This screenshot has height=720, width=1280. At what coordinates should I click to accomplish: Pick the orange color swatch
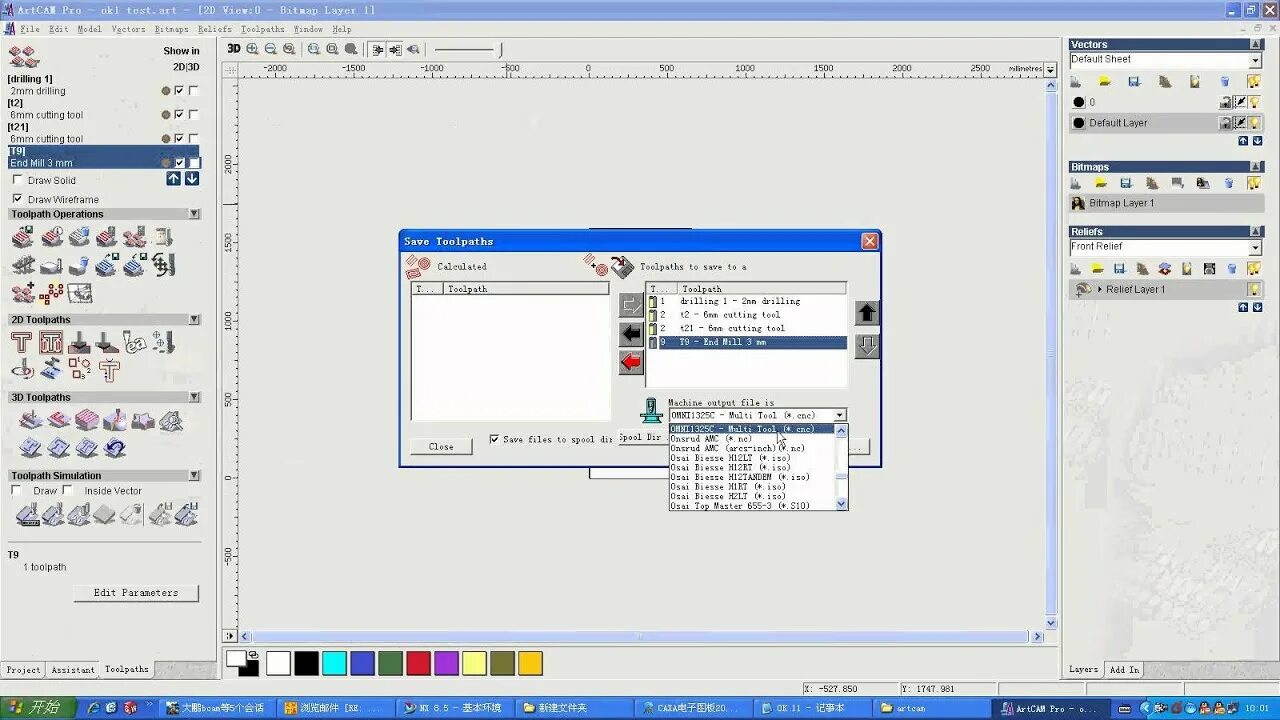click(530, 663)
